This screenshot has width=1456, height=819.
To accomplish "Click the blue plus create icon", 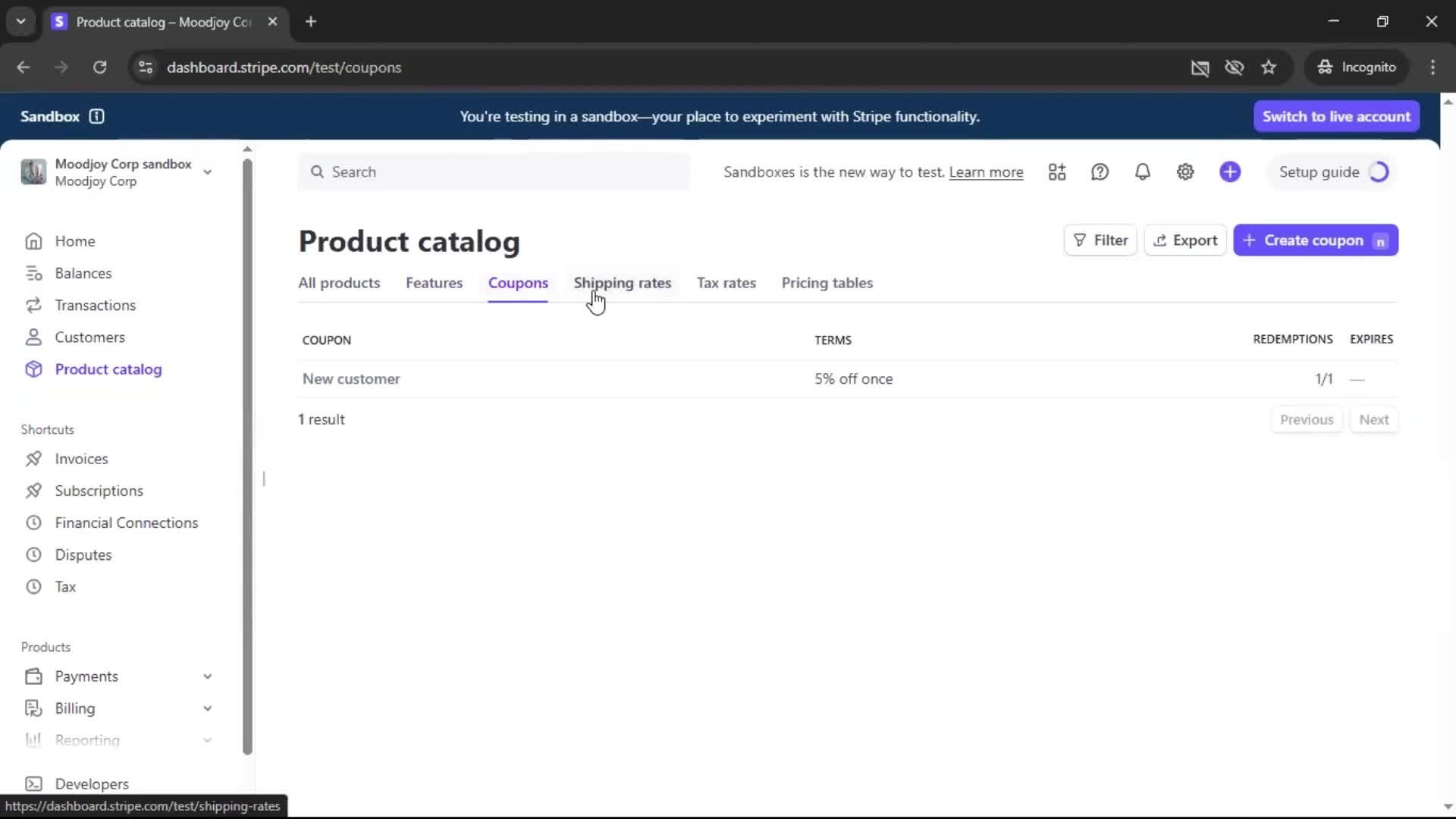I will point(1230,172).
